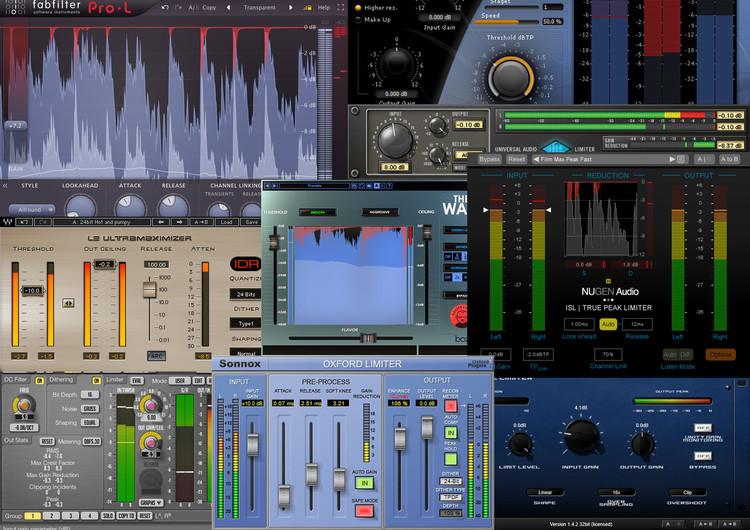This screenshot has width=750, height=530.
Task: Open the Bit Depth 16 selector
Action: [89, 395]
